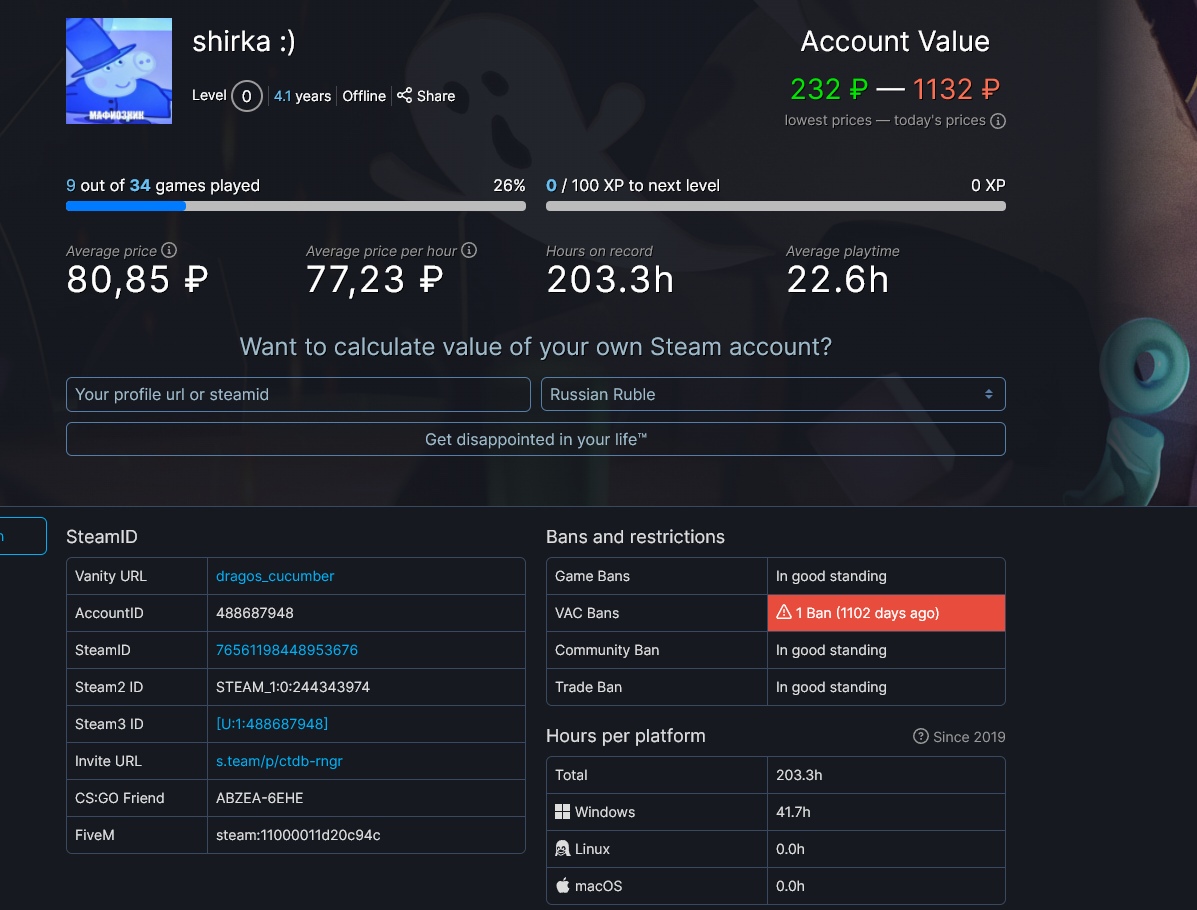1197x910 pixels.
Task: Click the shirka :) username heading
Action: [x=244, y=41]
